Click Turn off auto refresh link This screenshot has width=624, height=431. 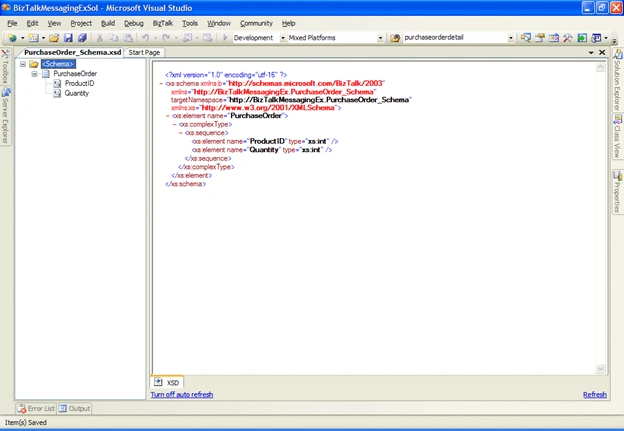click(x=182, y=395)
